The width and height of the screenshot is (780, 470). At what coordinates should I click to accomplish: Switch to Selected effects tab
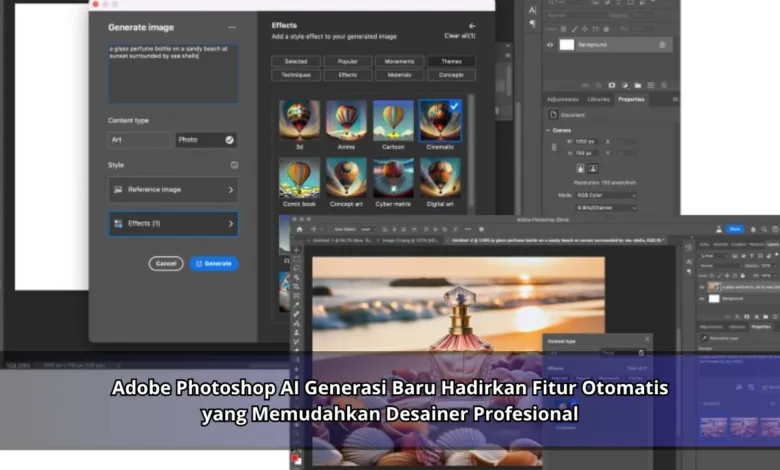tap(296, 62)
